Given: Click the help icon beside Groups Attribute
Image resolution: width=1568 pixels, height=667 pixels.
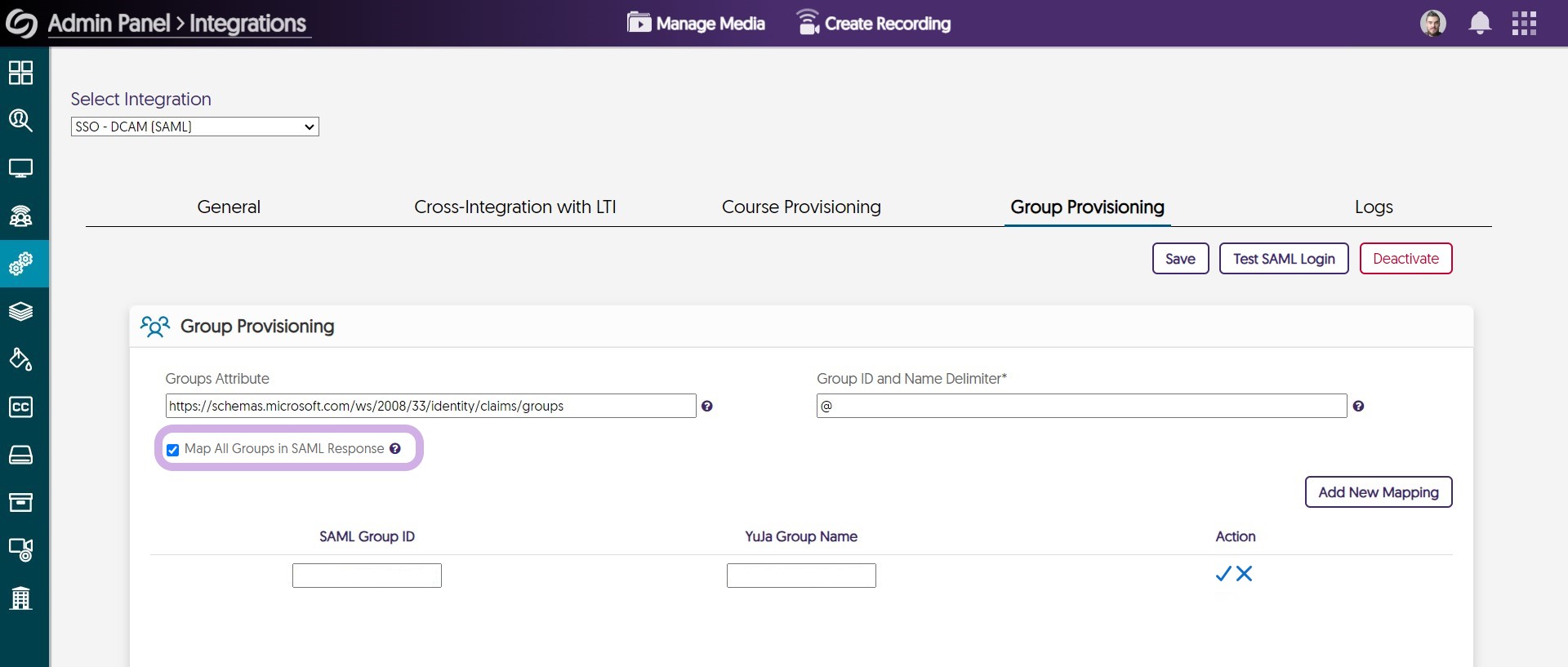Looking at the screenshot, I should coord(707,406).
